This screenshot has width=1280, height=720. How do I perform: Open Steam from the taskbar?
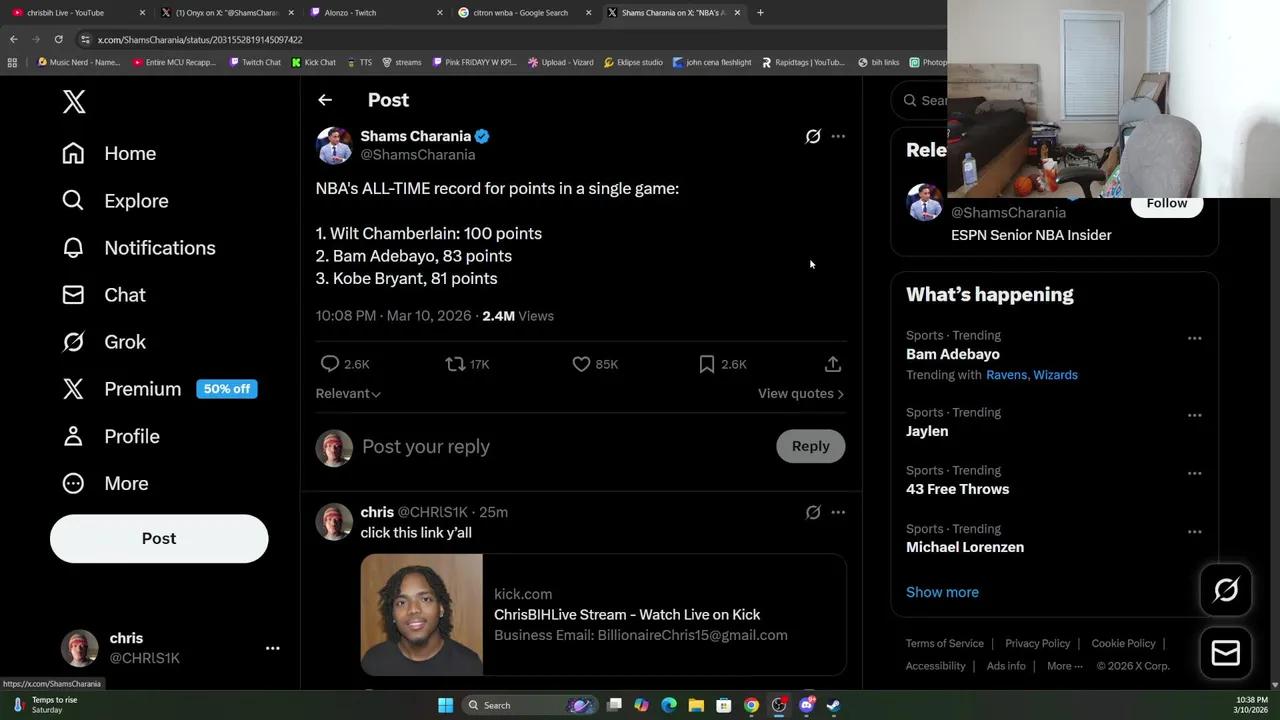832,705
